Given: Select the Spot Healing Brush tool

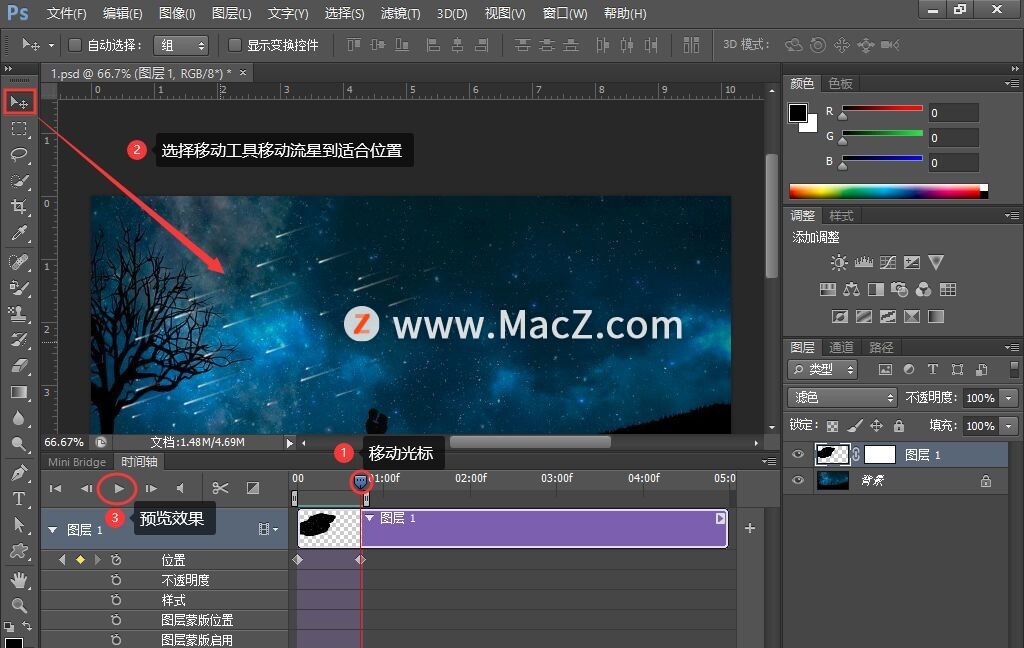Looking at the screenshot, I should tap(19, 261).
